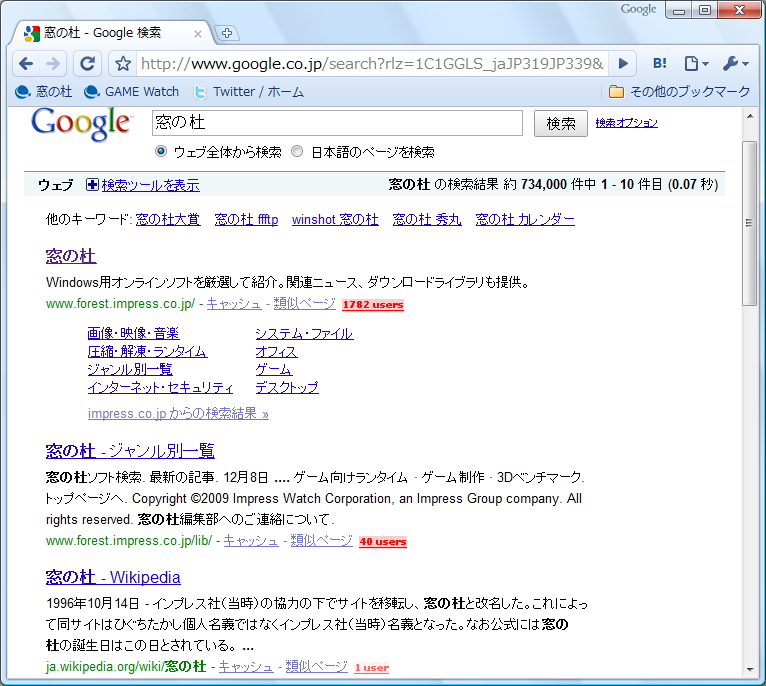This screenshot has width=766, height=686.
Task: Open the 検索オプション link
Action: [x=626, y=123]
